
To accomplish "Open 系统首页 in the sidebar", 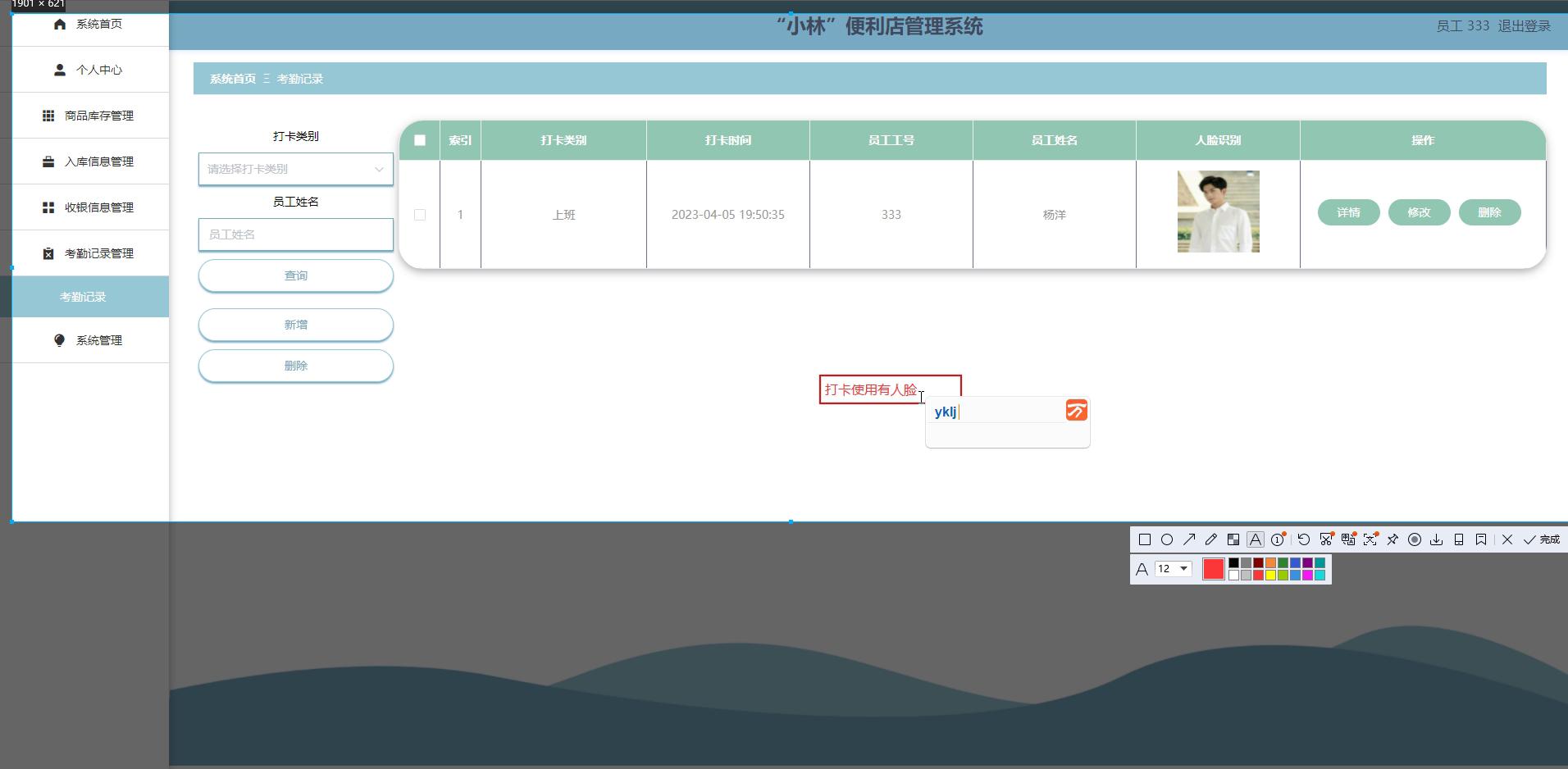I will pos(90,25).
